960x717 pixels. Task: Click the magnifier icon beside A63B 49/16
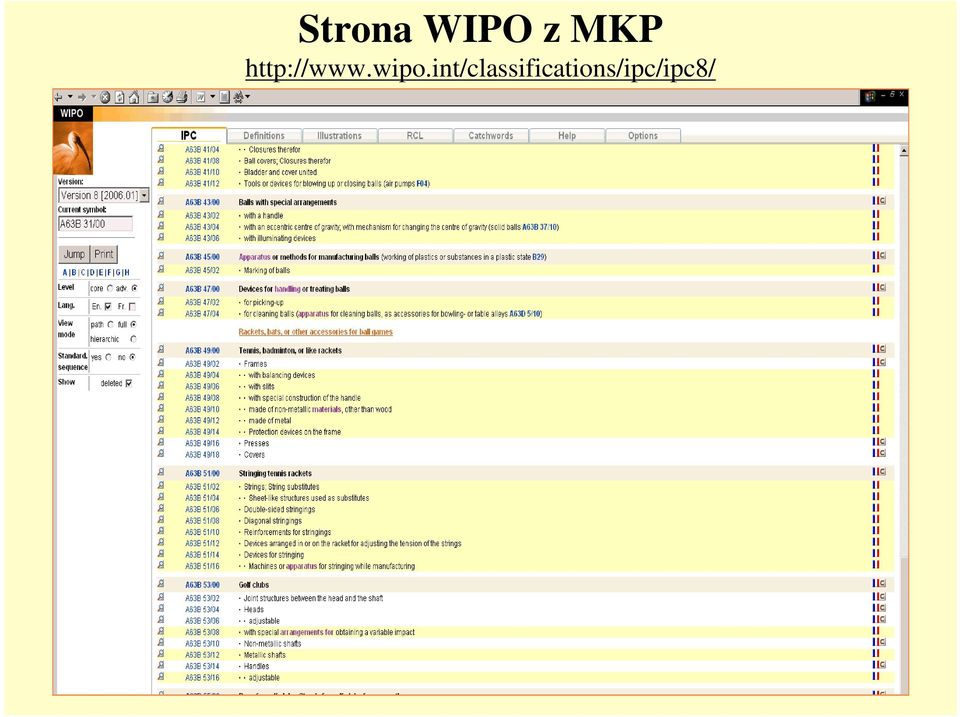coord(161,443)
